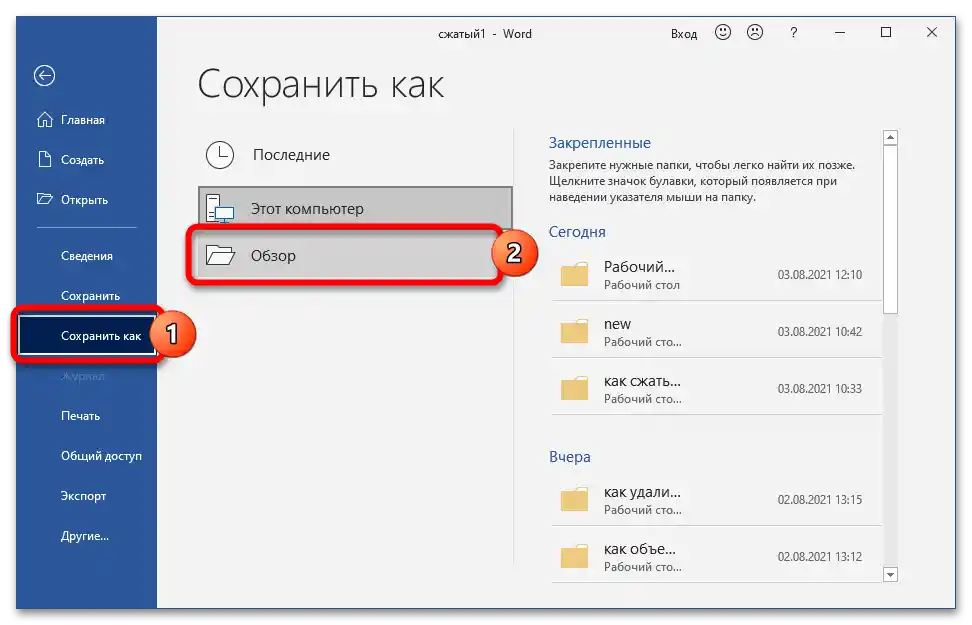
Task: Click the folder icon of как объе... entry
Action: (574, 556)
